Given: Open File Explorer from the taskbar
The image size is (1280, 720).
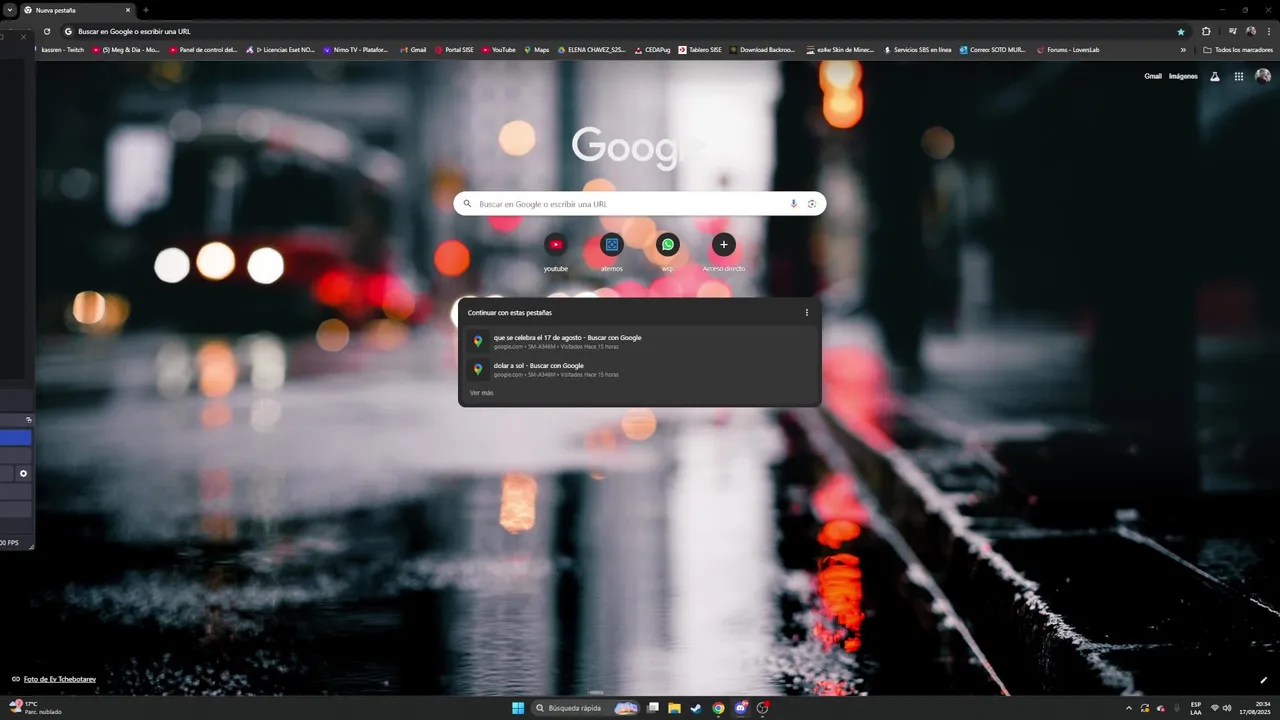Looking at the screenshot, I should [x=674, y=708].
